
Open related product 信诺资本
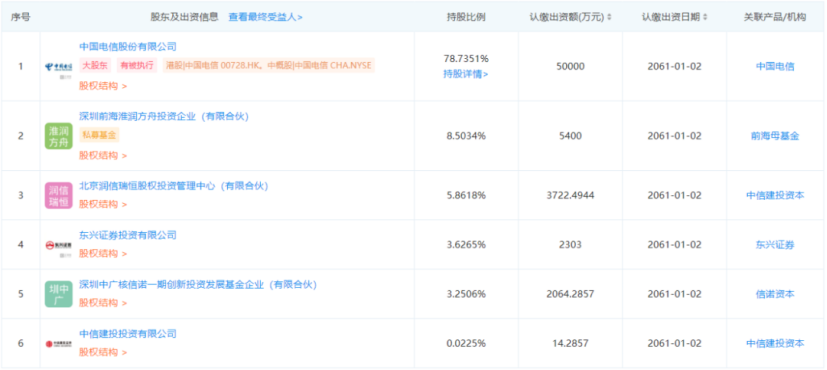point(775,294)
